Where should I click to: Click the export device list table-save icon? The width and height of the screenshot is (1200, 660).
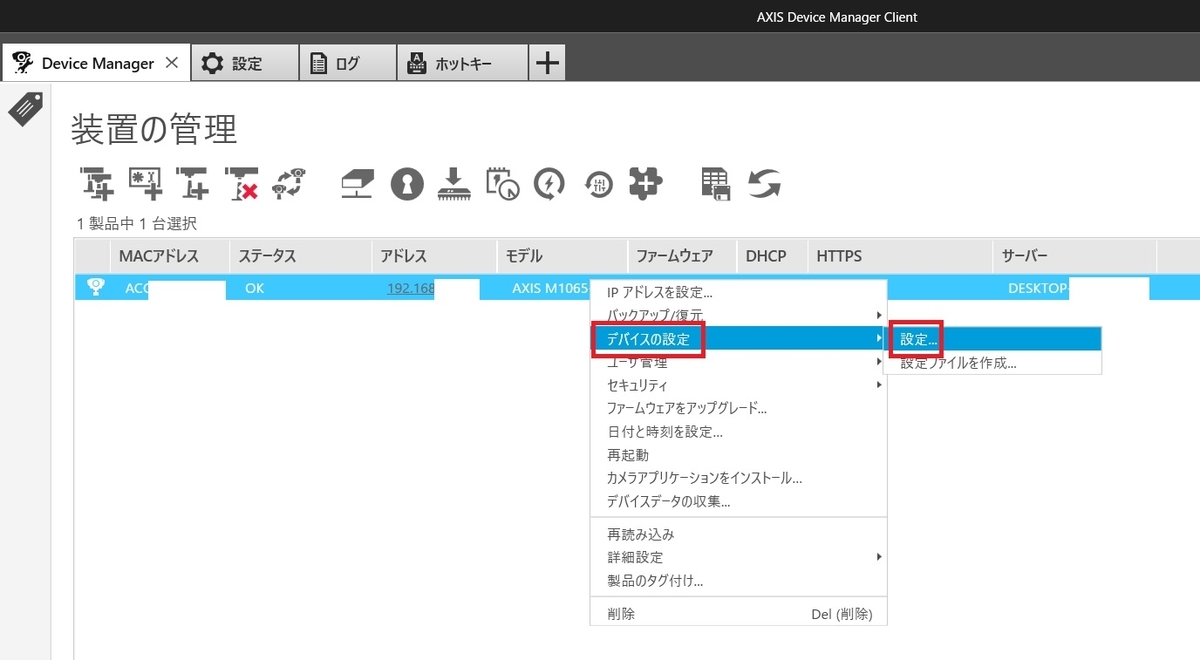pyautogui.click(x=715, y=183)
